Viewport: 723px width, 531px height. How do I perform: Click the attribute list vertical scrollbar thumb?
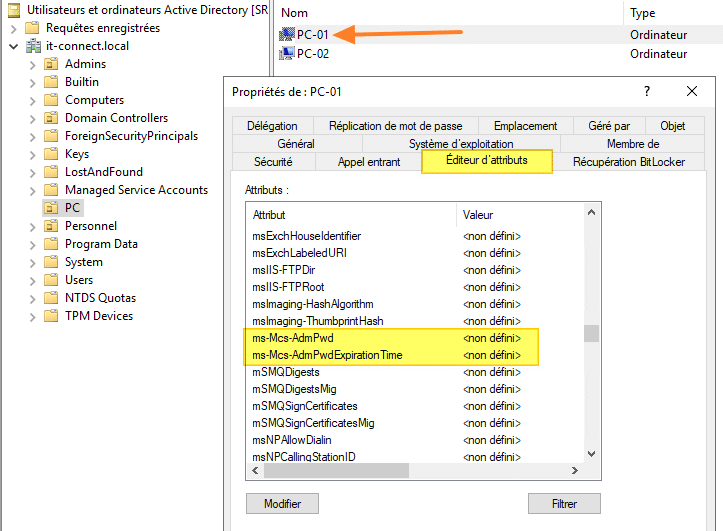tap(592, 333)
